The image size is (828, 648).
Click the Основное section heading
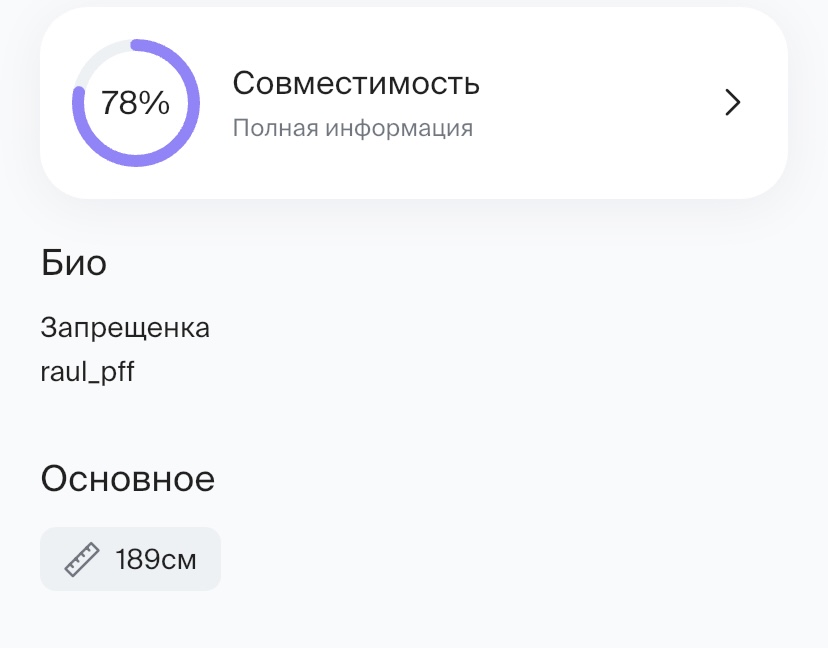127,479
